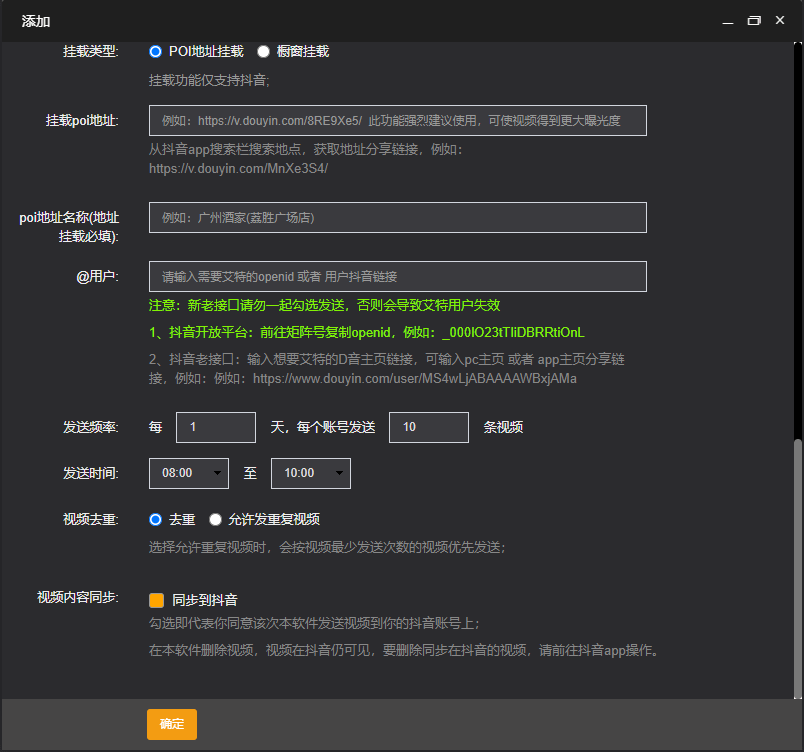
Task: Click the days frequency input showing 1
Action: [x=215, y=427]
